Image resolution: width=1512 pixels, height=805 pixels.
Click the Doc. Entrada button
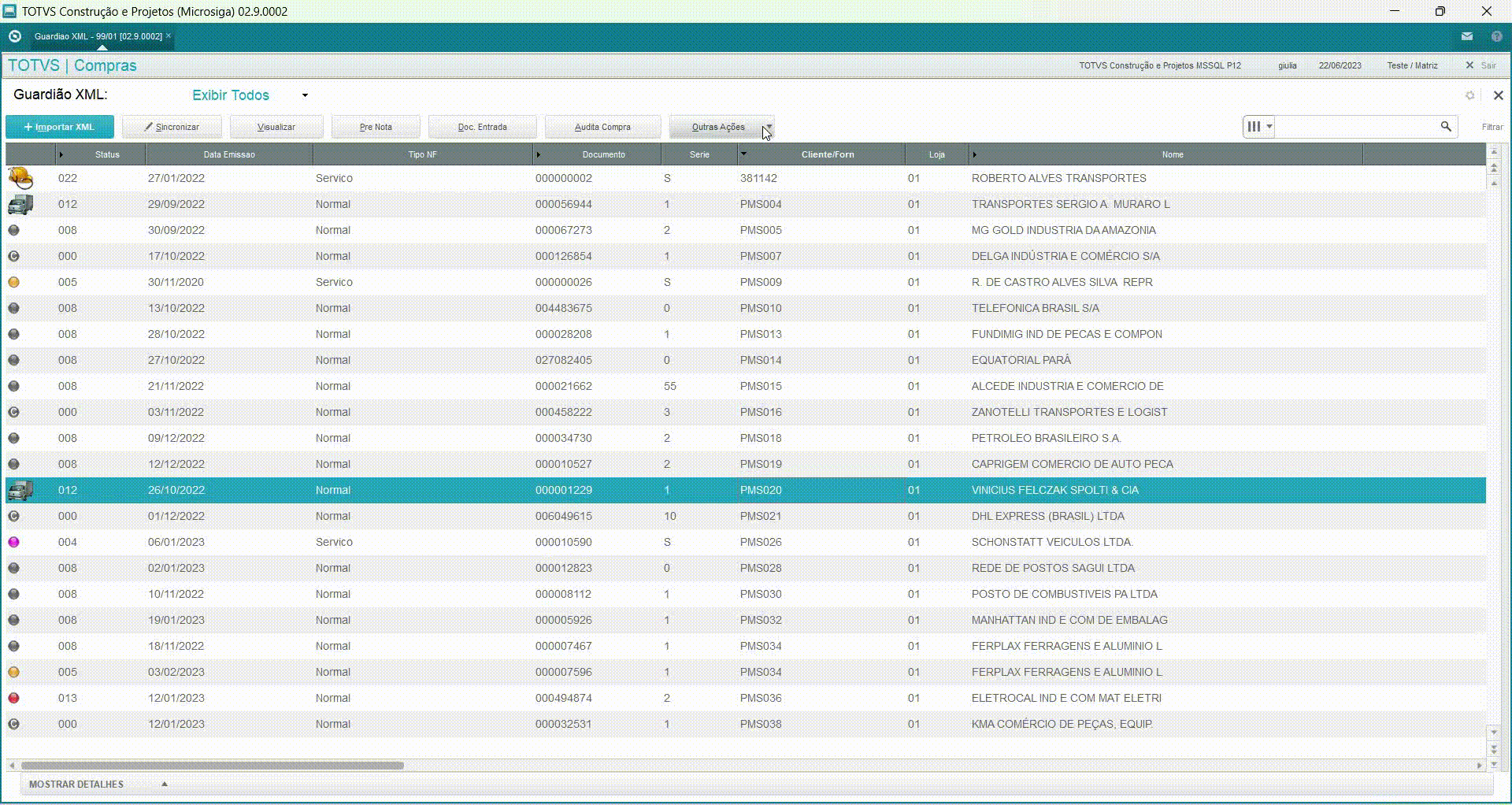[483, 127]
